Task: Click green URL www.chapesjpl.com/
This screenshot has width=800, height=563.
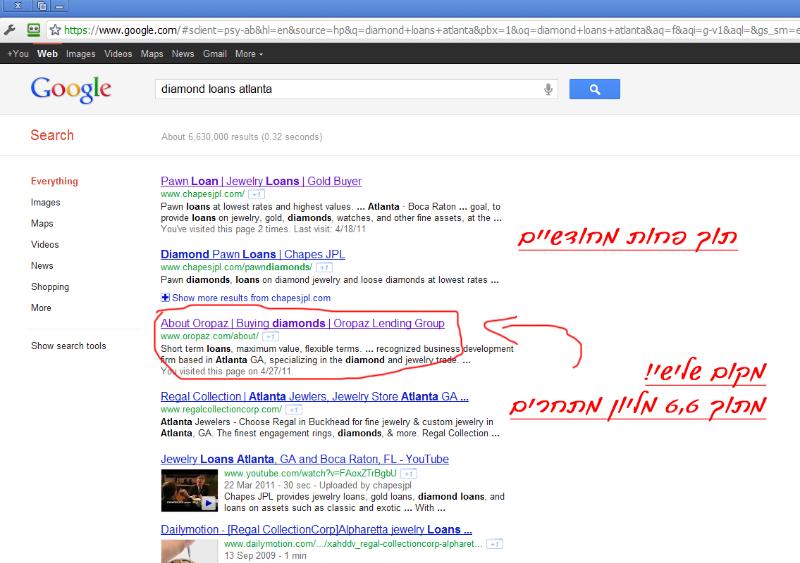Action: tap(203, 194)
